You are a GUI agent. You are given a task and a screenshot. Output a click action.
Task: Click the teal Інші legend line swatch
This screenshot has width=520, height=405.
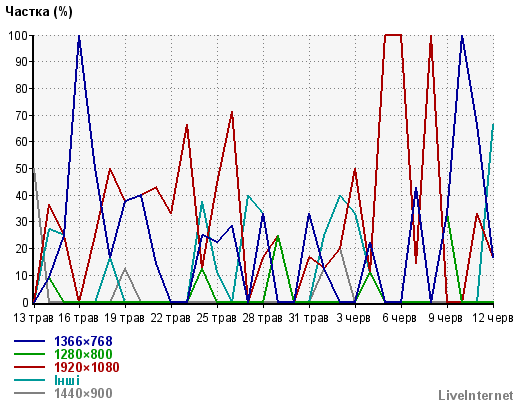coord(29,380)
